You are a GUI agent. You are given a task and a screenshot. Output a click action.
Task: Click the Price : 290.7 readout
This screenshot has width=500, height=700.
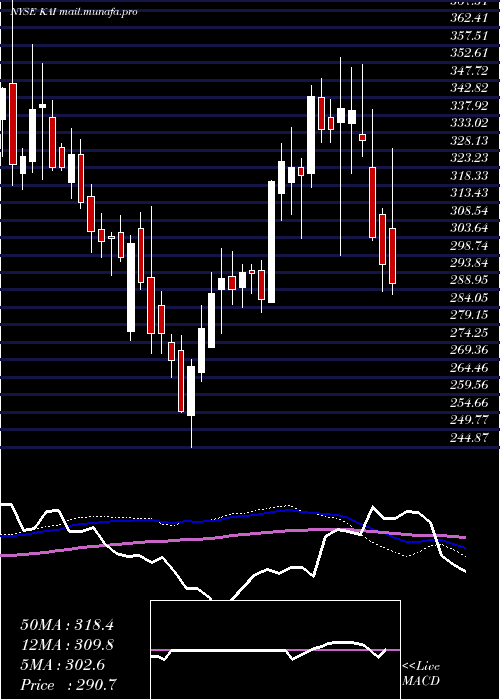[69, 685]
